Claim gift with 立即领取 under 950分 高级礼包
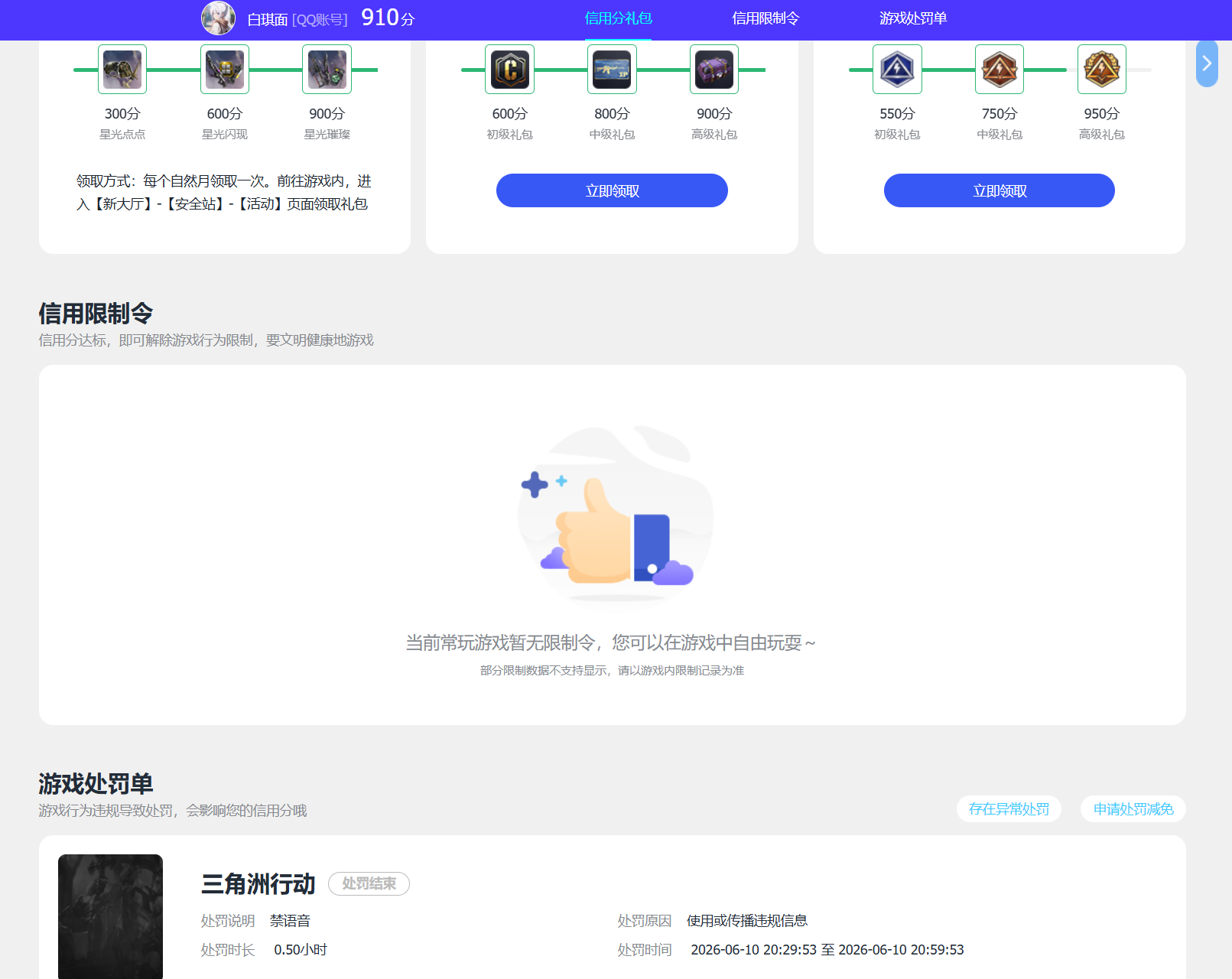 point(1000,190)
